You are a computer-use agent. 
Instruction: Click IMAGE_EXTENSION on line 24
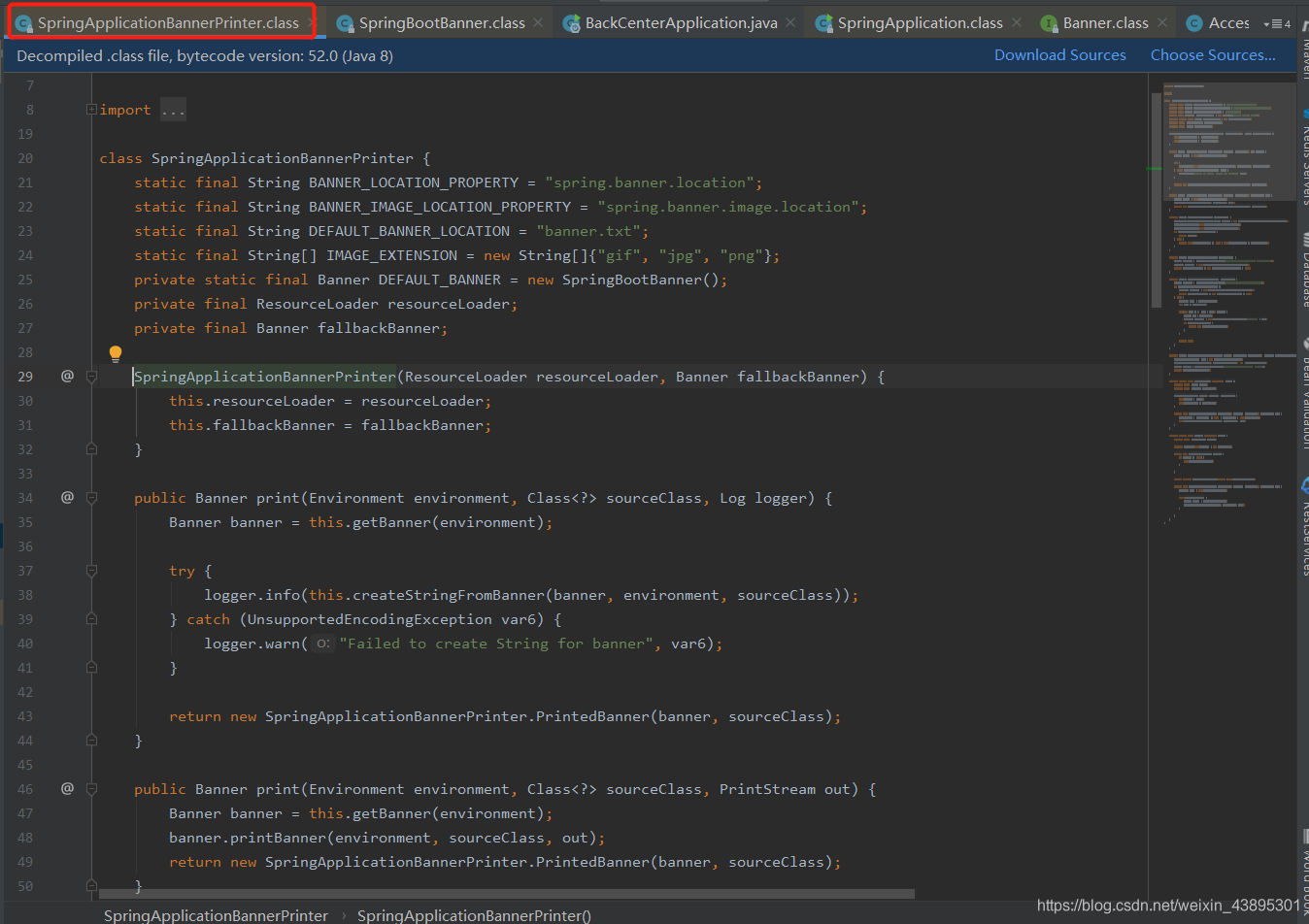(392, 255)
